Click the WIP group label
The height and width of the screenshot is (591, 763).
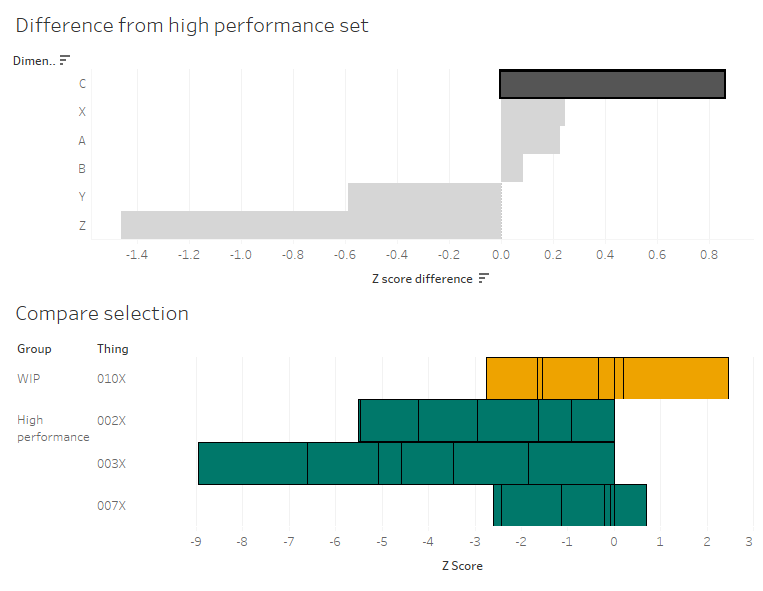point(29,379)
